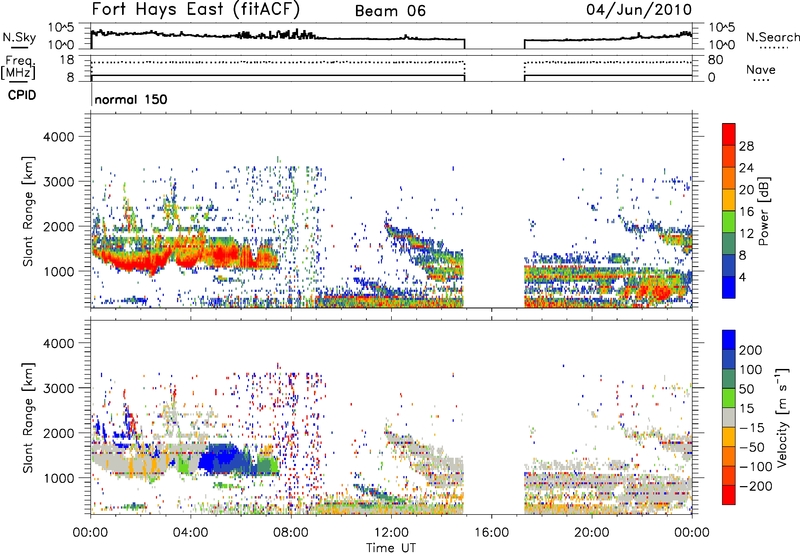Click the '28' power colorbar tick

click(746, 146)
